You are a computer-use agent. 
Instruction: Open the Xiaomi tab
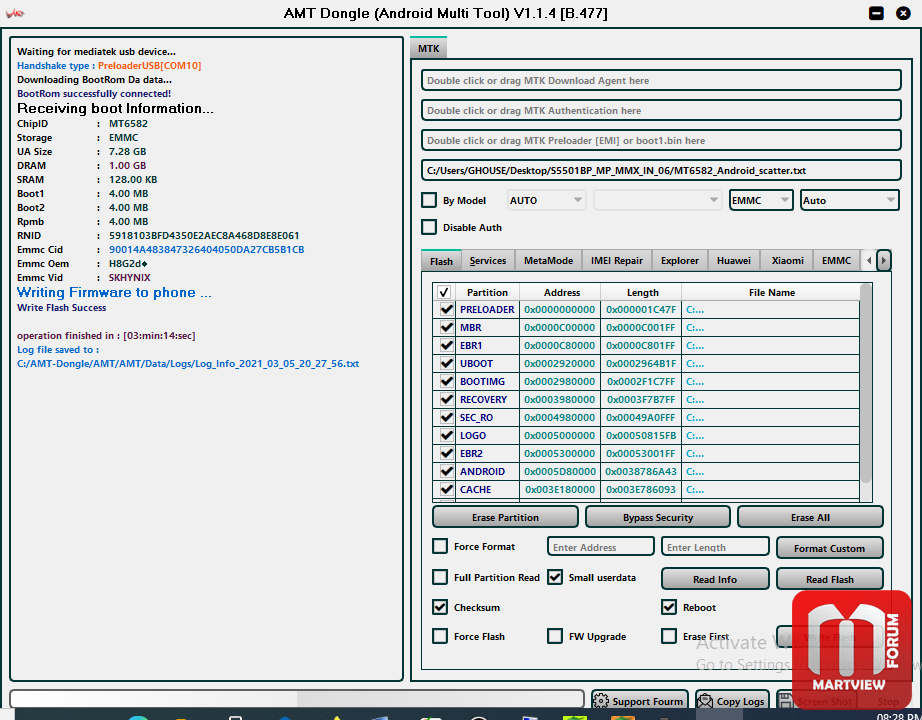[x=787, y=261]
